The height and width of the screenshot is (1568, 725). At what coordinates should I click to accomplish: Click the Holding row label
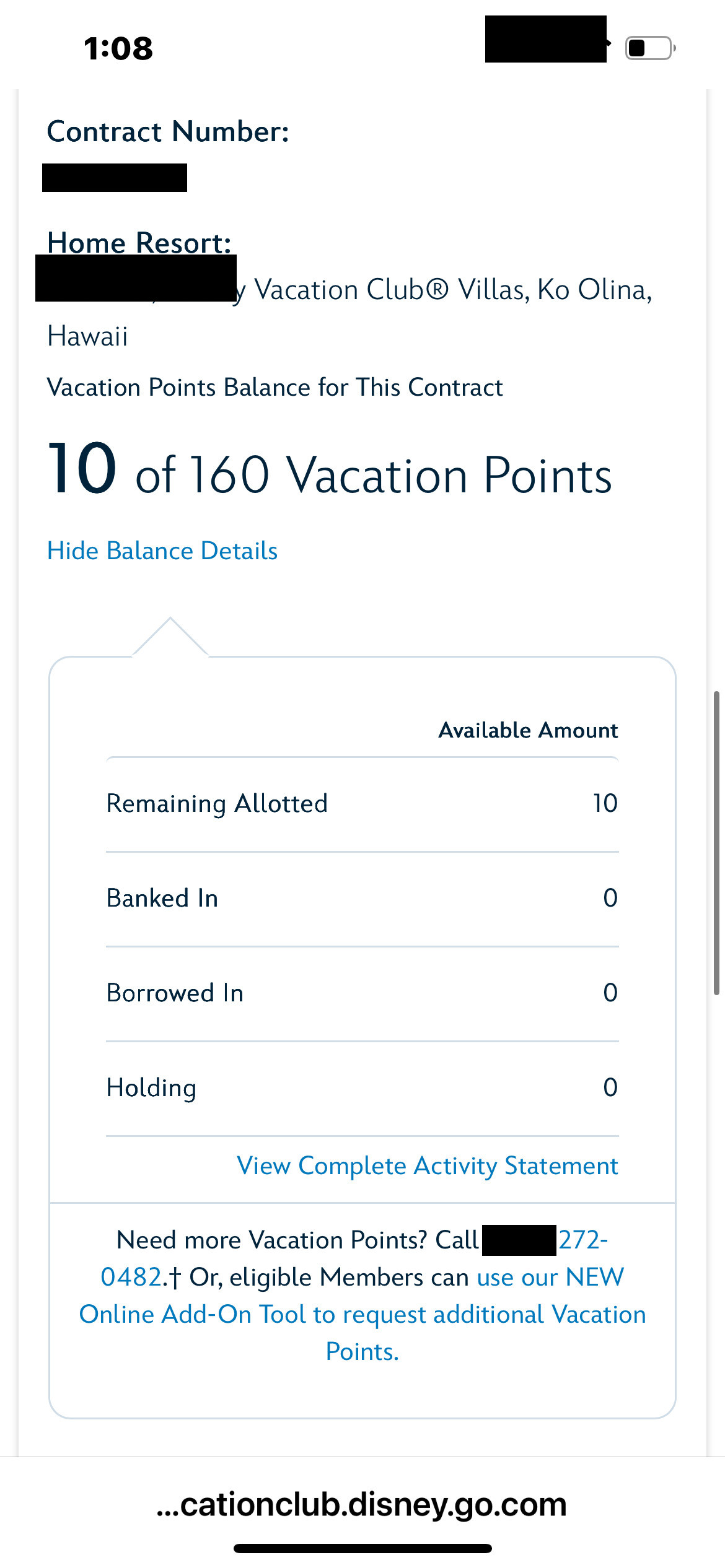click(151, 1088)
